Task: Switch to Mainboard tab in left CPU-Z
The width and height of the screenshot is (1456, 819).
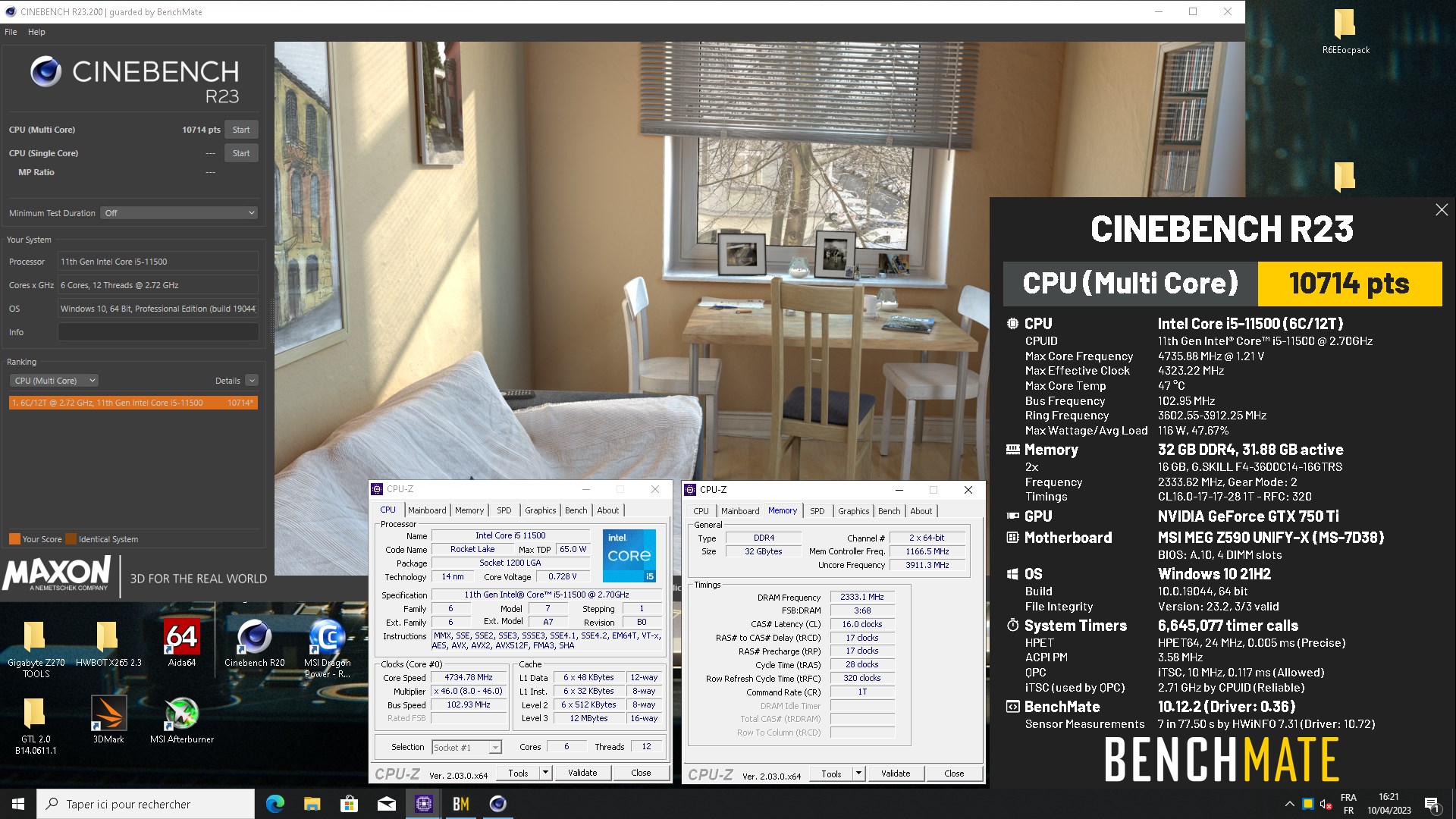Action: point(427,510)
